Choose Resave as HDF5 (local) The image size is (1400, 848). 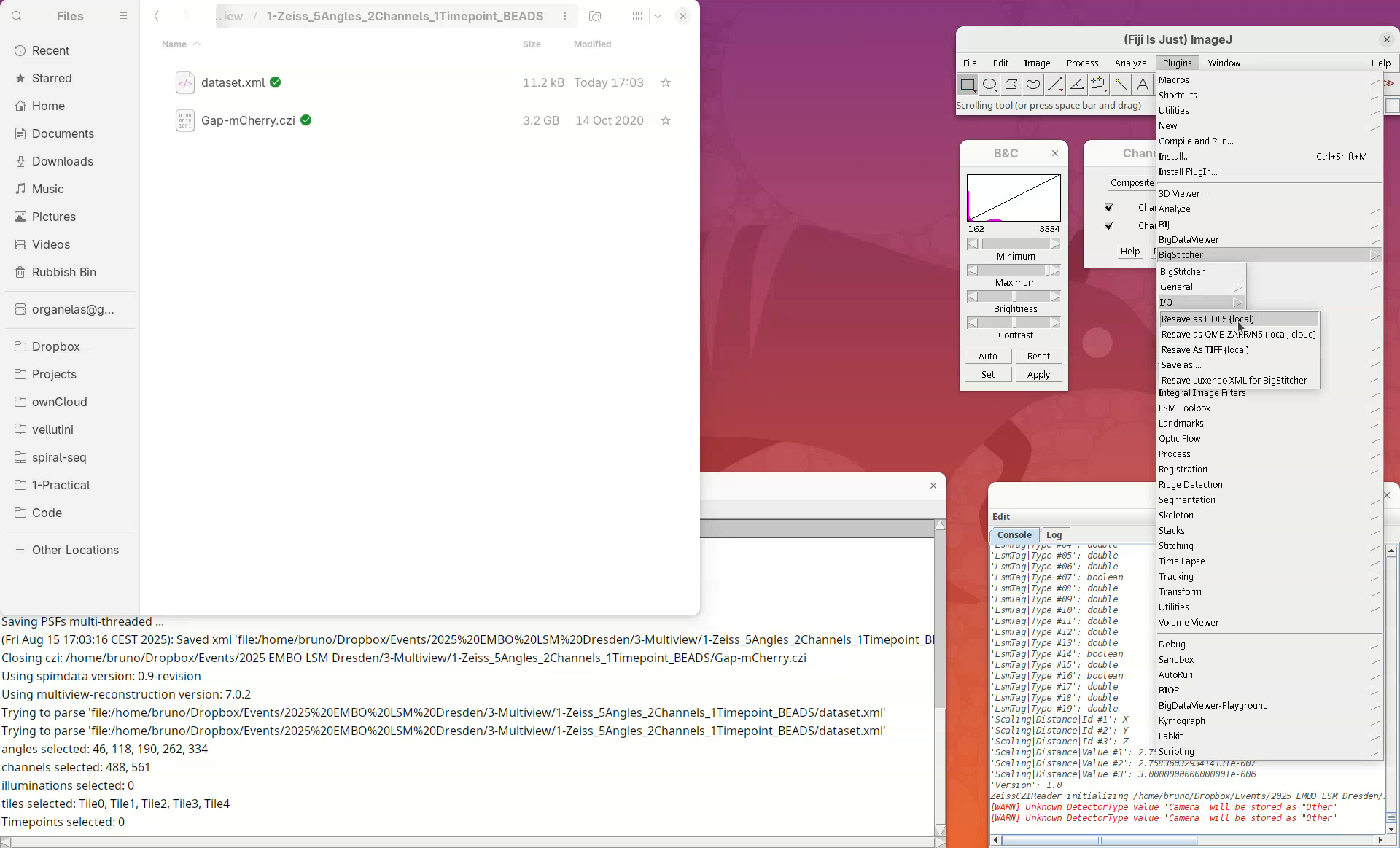[x=1207, y=319]
